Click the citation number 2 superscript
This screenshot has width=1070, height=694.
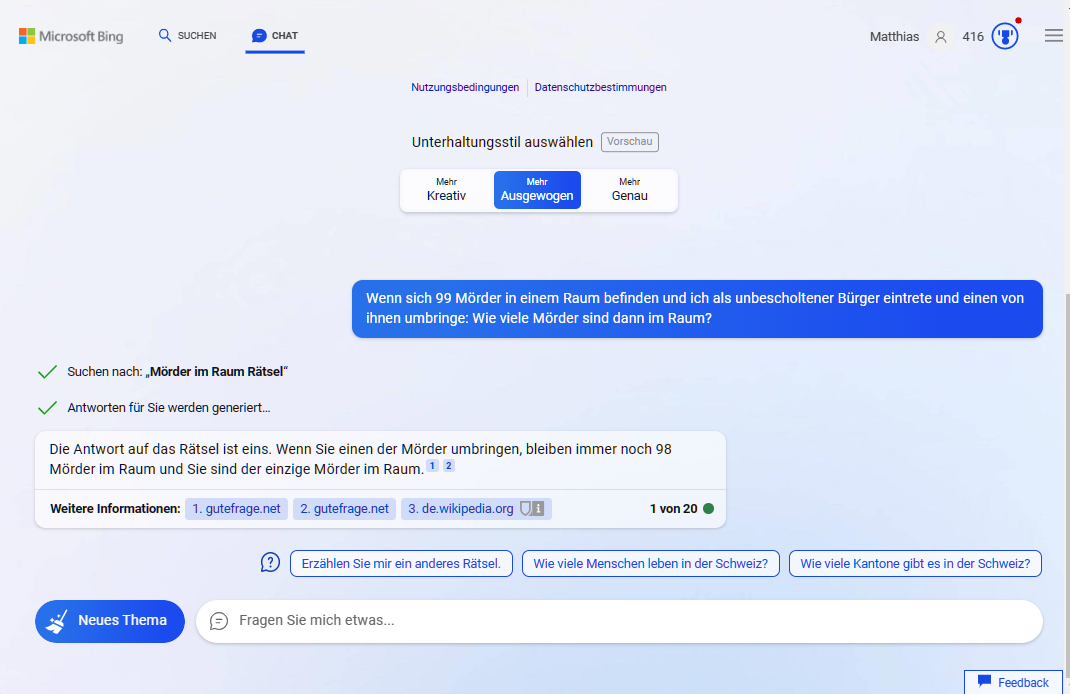coord(449,466)
